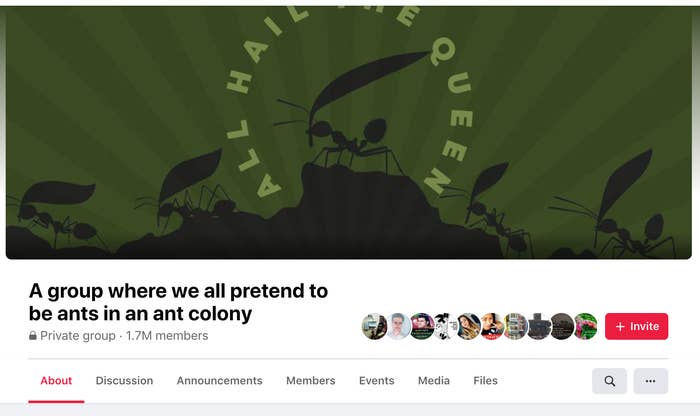Open the three-dots more options menu
The width and height of the screenshot is (700, 416).
(x=650, y=381)
